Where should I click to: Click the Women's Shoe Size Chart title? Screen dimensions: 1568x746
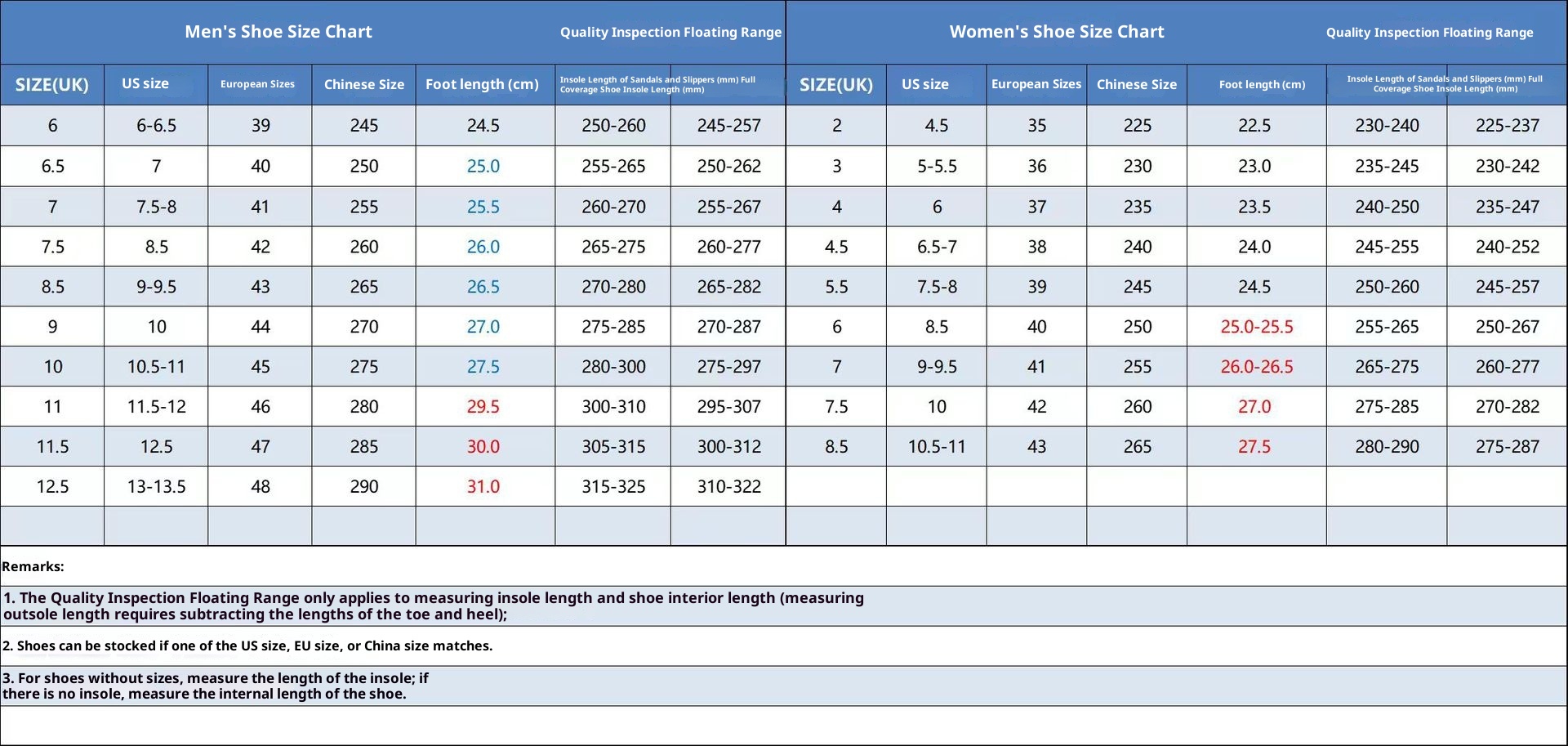tap(1056, 32)
